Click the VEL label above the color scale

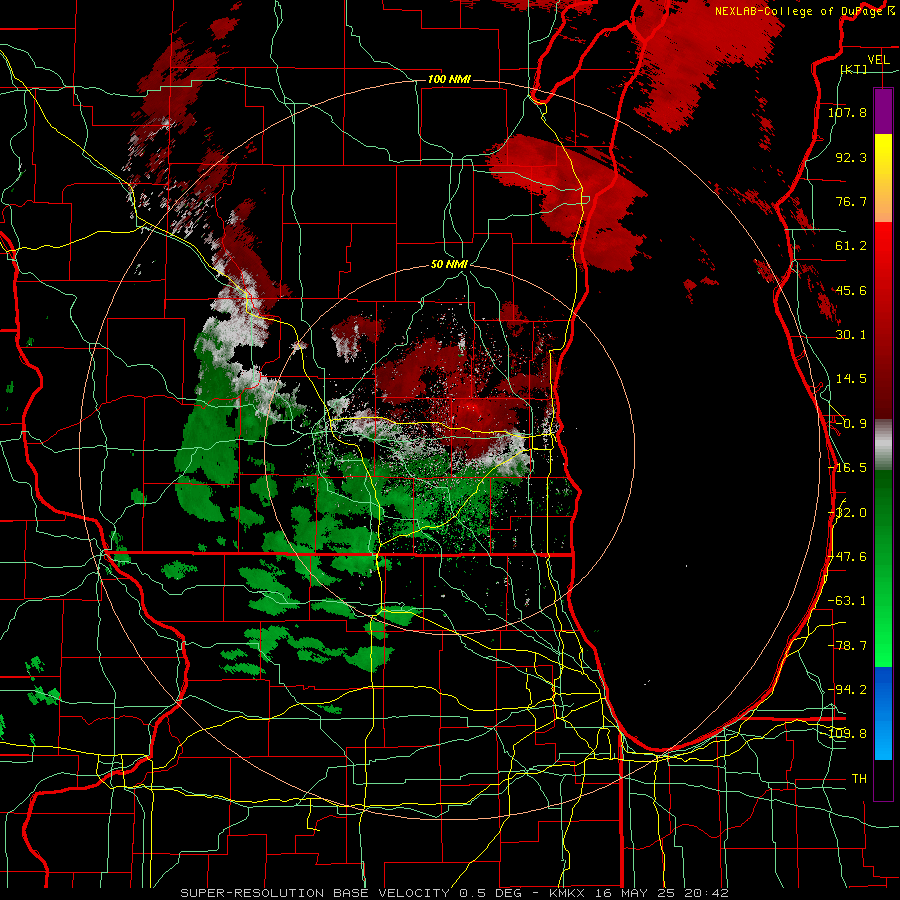point(878,60)
